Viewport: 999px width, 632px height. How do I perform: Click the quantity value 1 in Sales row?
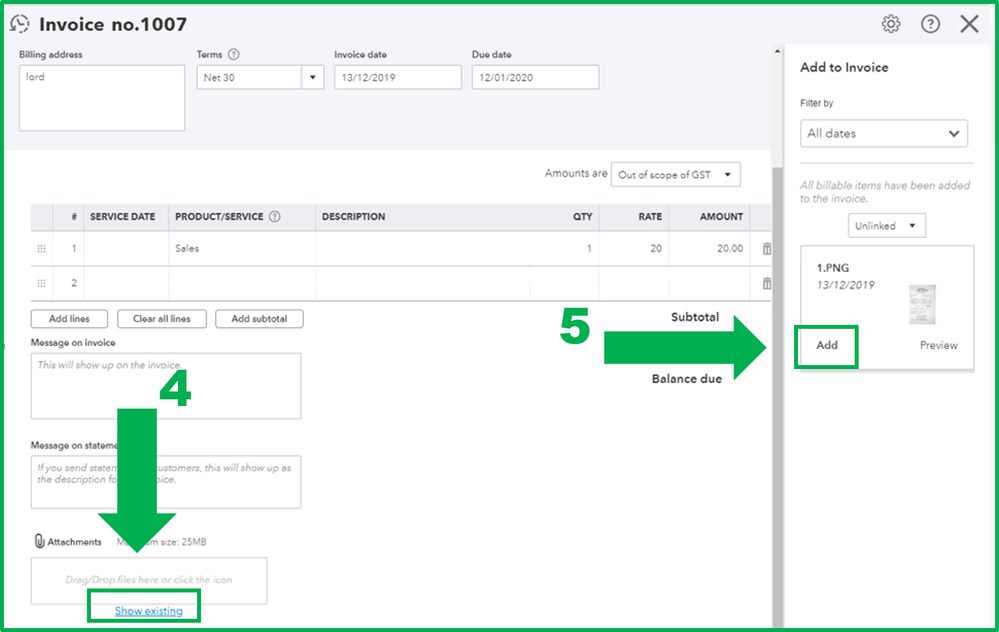pyautogui.click(x=589, y=248)
